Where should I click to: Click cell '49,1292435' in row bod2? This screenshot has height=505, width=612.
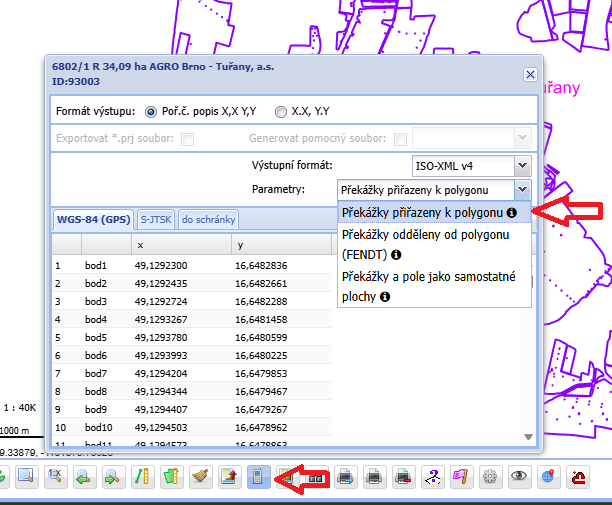tap(161, 284)
